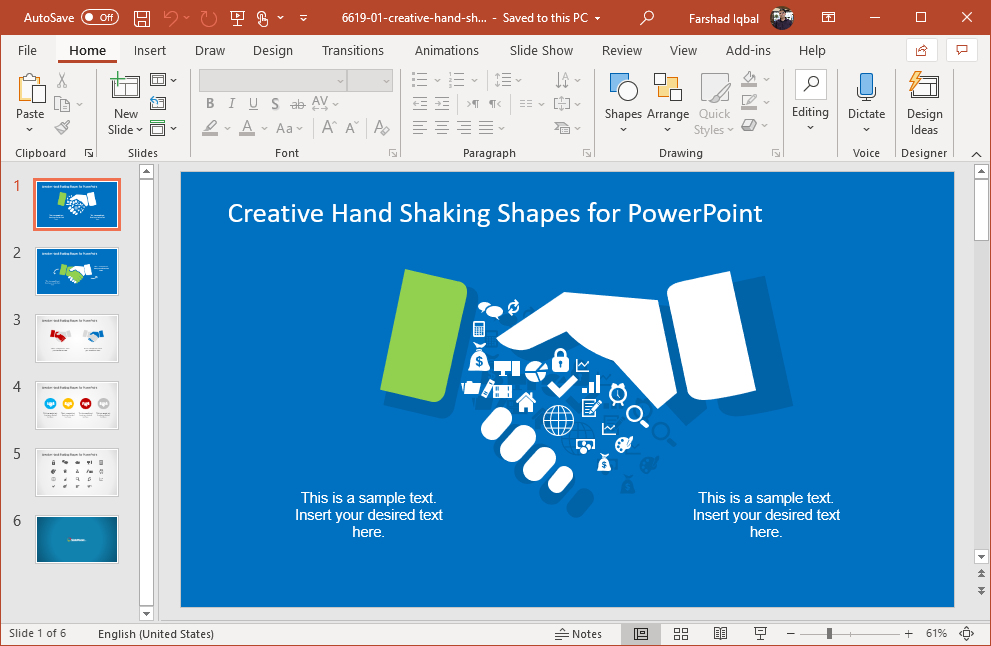Toggle the Notes pane
991x646 pixels.
tap(579, 634)
